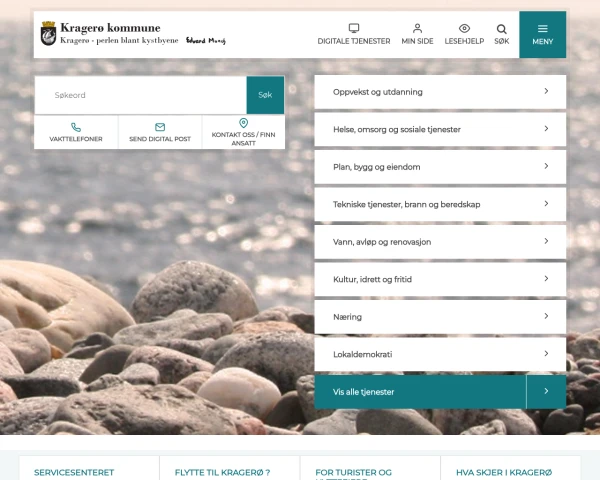This screenshot has height=480, width=600.
Task: Expand Oppvekst og utdanning chevron
Action: [546, 91]
